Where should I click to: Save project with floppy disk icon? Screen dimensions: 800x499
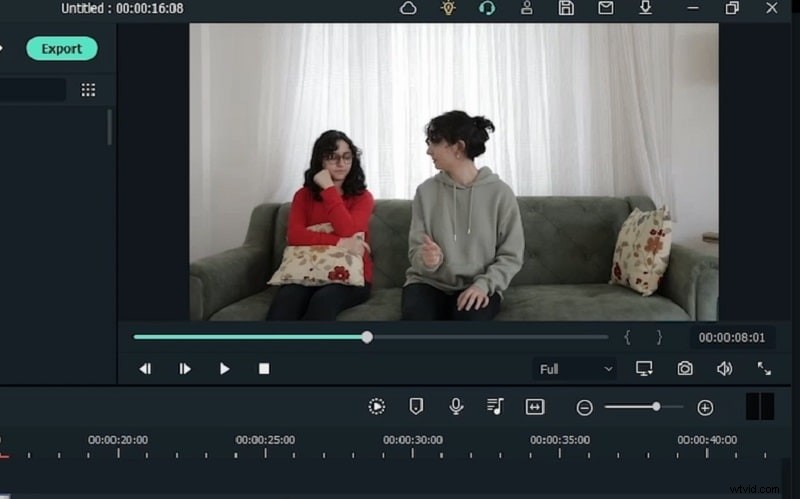pyautogui.click(x=566, y=8)
